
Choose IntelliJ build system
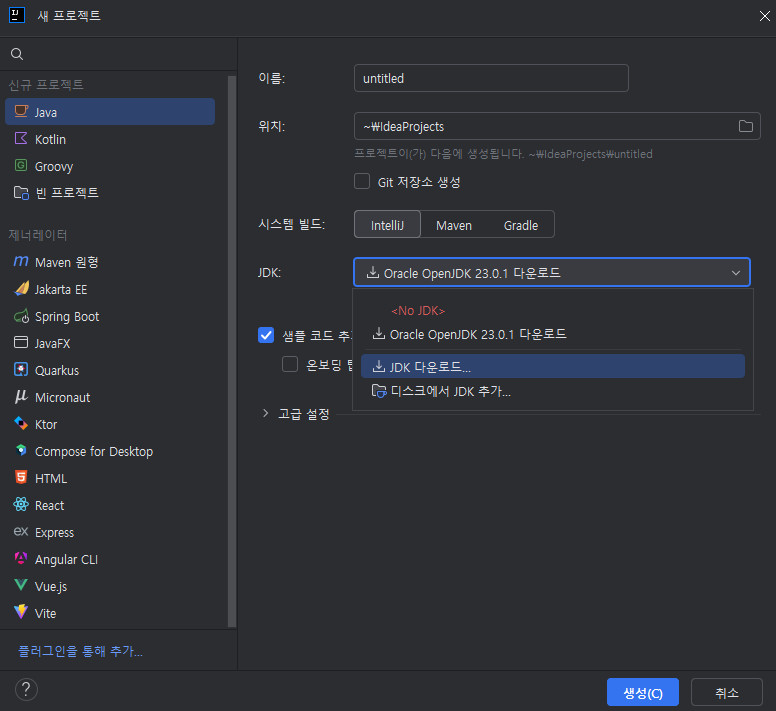(388, 225)
